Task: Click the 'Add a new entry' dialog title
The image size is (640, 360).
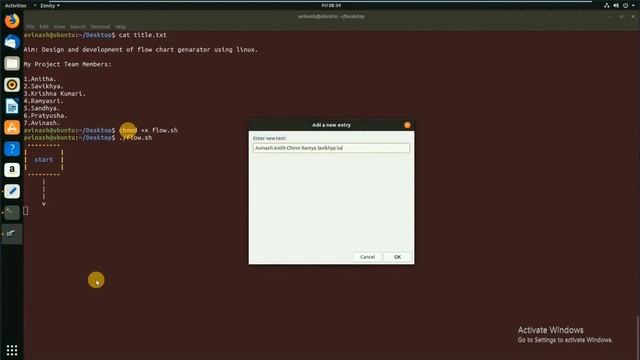Action: tap(331, 125)
